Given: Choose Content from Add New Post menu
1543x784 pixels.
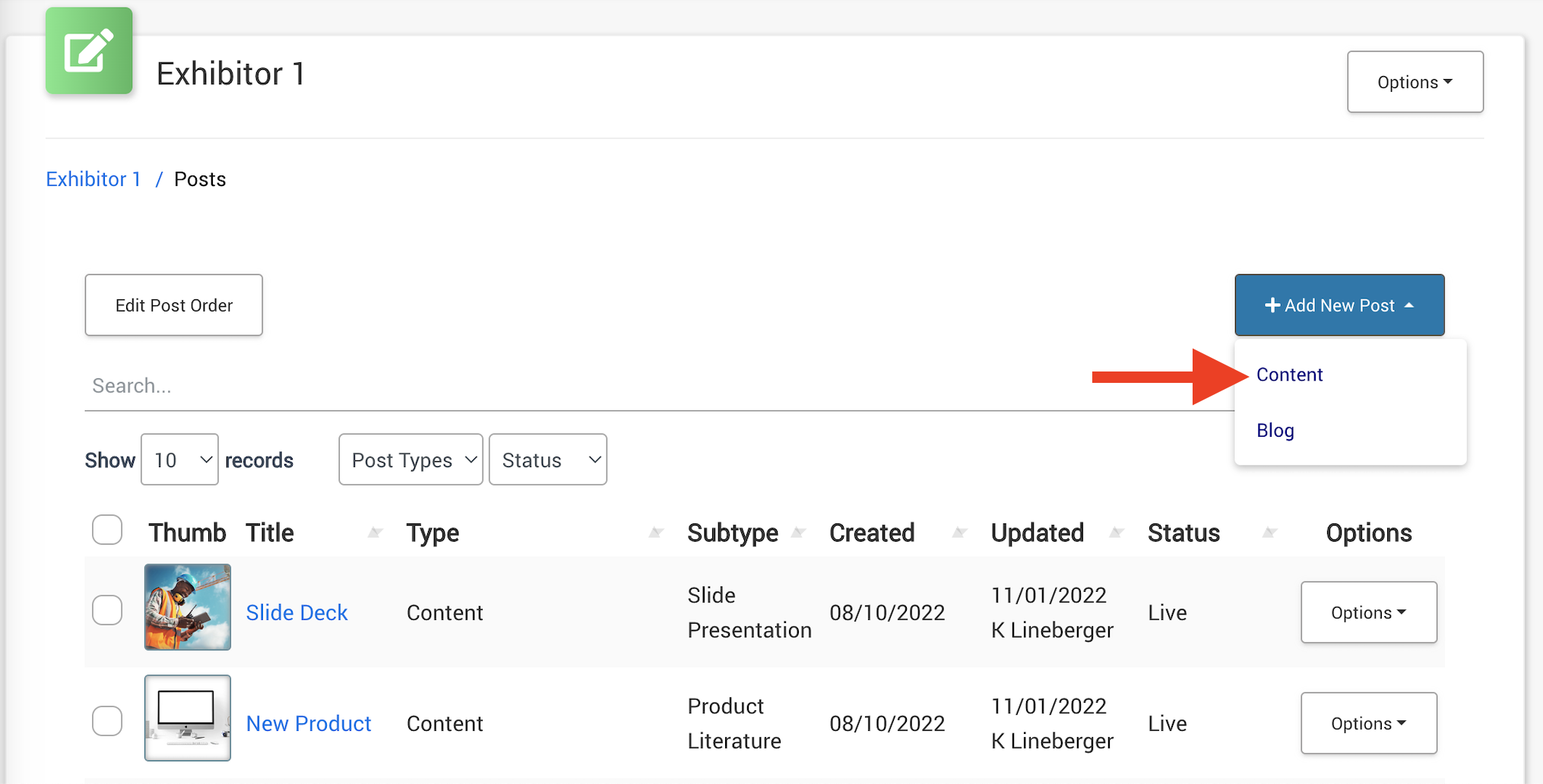Looking at the screenshot, I should 1289,375.
